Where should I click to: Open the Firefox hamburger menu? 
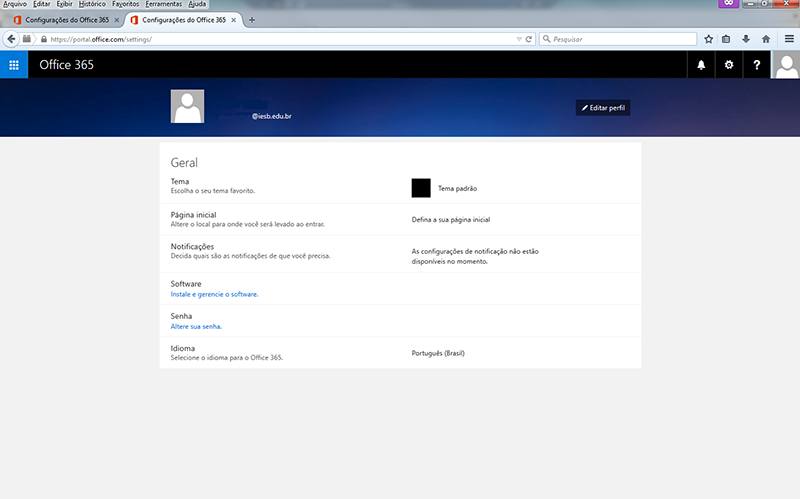coord(789,39)
